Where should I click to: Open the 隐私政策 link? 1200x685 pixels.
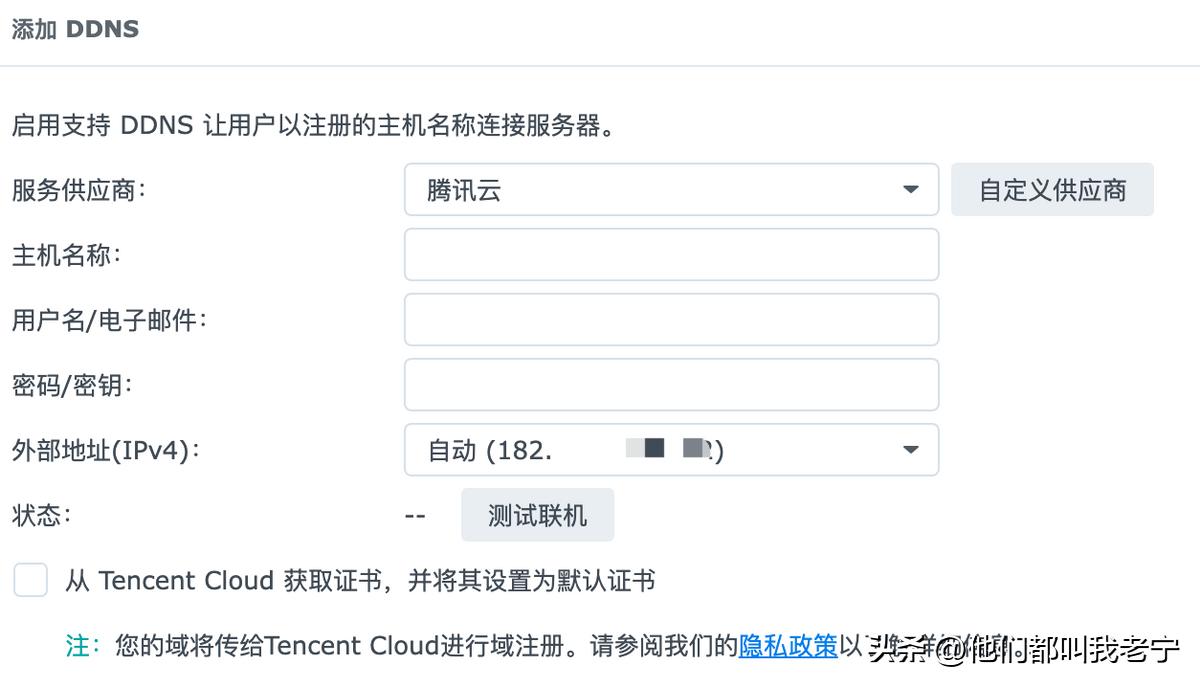click(x=787, y=646)
